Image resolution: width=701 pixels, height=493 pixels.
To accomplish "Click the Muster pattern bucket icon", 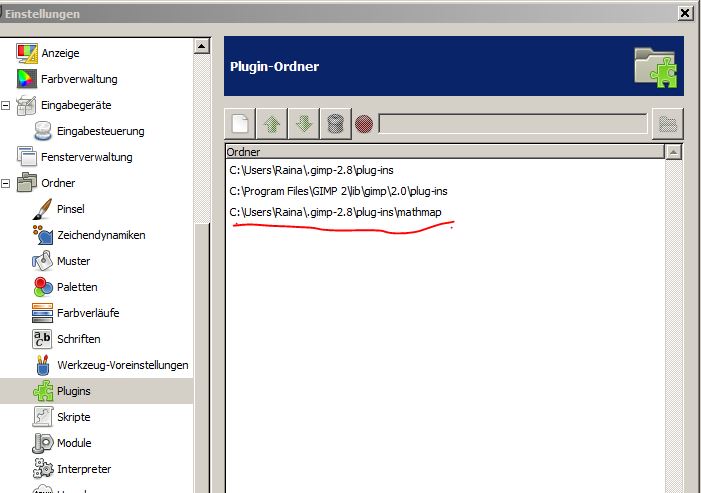I will point(42,261).
